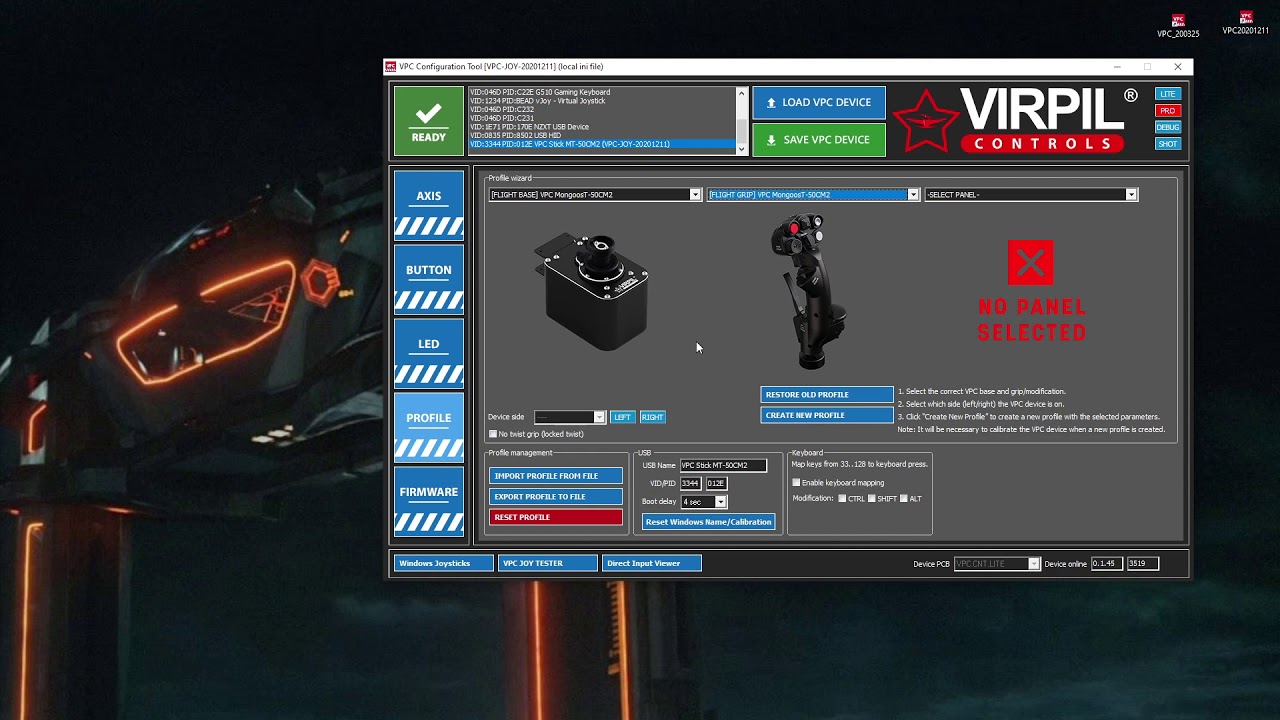Click Import Profile From File

pos(556,476)
